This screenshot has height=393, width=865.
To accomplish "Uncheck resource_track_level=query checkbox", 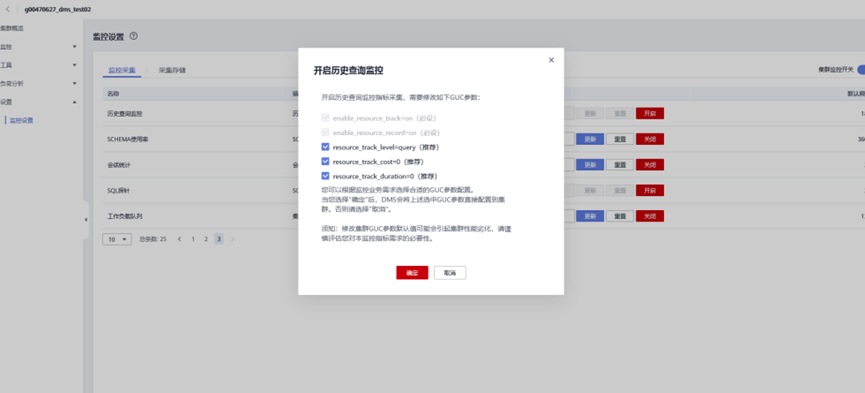I will [325, 147].
